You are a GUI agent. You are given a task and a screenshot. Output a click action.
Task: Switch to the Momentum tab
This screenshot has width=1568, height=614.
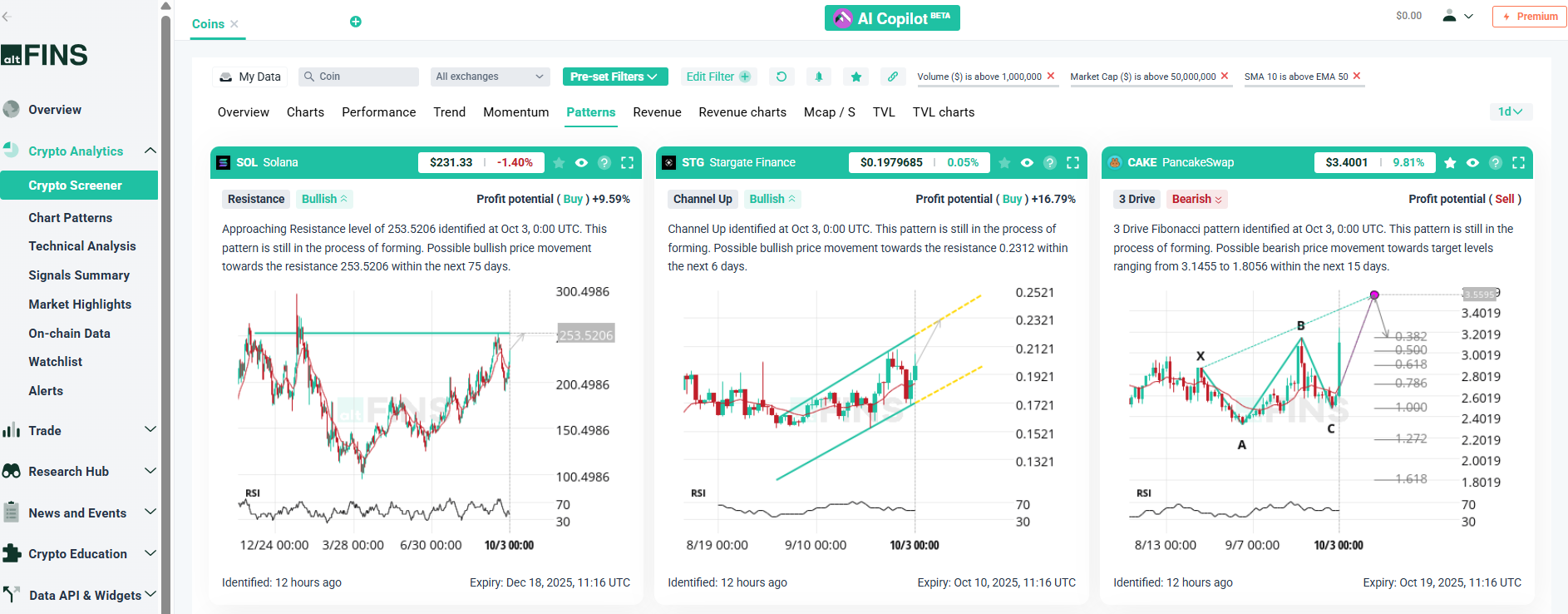[x=515, y=112]
